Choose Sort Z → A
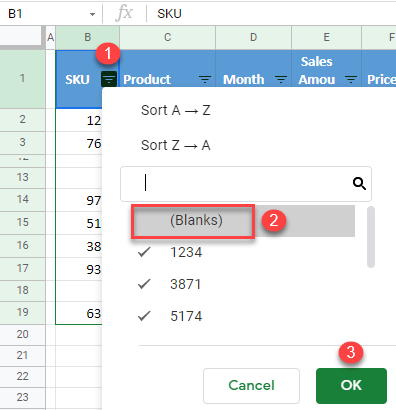396x410 pixels. click(176, 145)
